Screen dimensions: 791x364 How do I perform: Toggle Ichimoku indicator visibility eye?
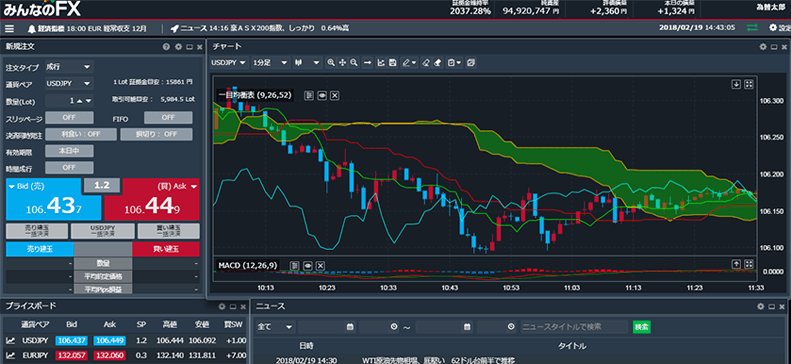tap(321, 95)
